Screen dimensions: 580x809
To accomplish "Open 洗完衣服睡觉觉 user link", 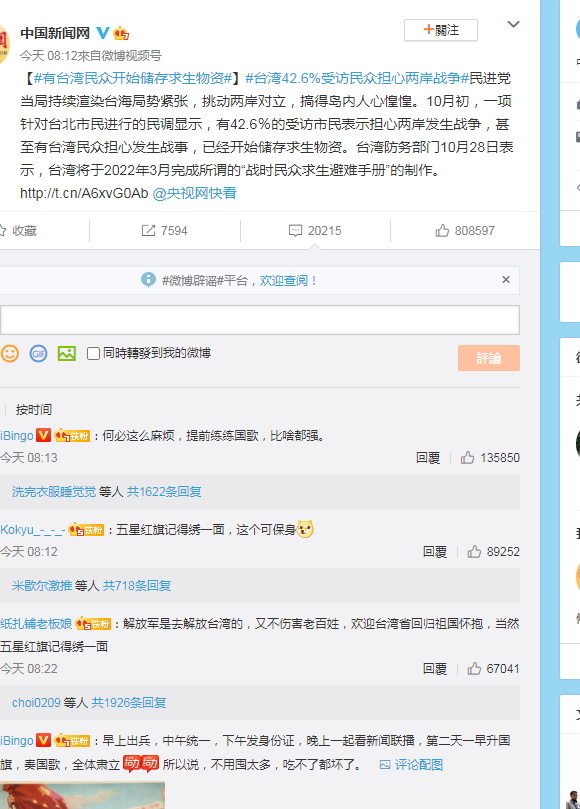I will click(x=54, y=492).
